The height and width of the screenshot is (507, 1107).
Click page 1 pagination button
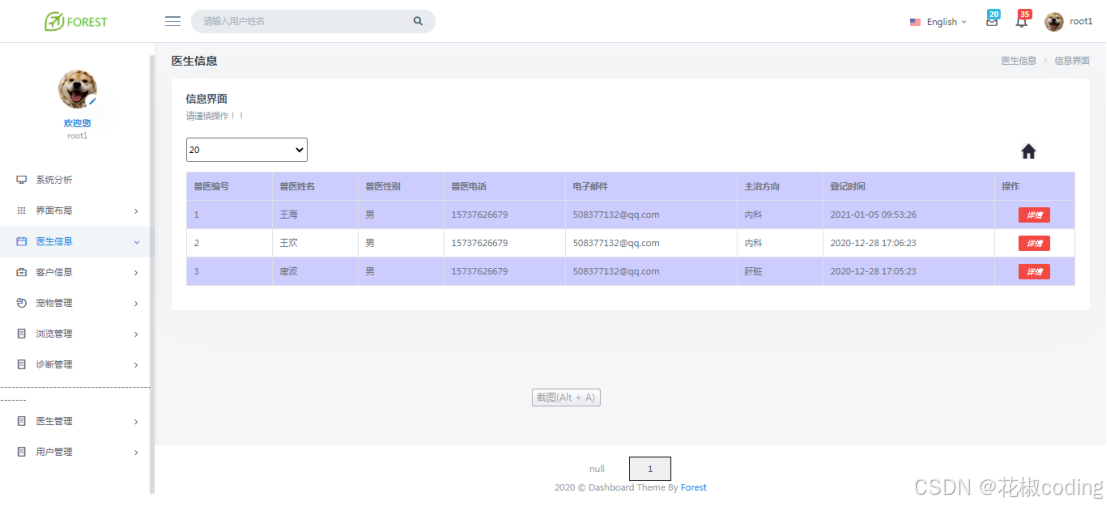[x=650, y=469]
